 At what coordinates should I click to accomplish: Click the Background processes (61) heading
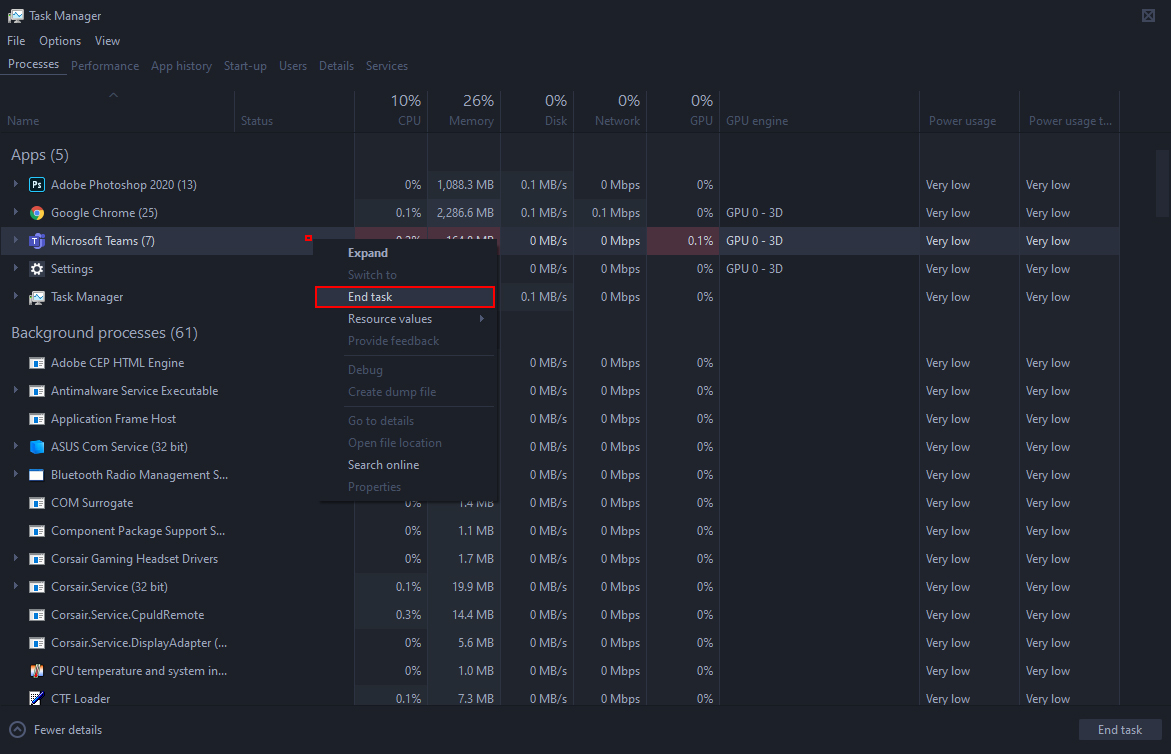click(105, 333)
